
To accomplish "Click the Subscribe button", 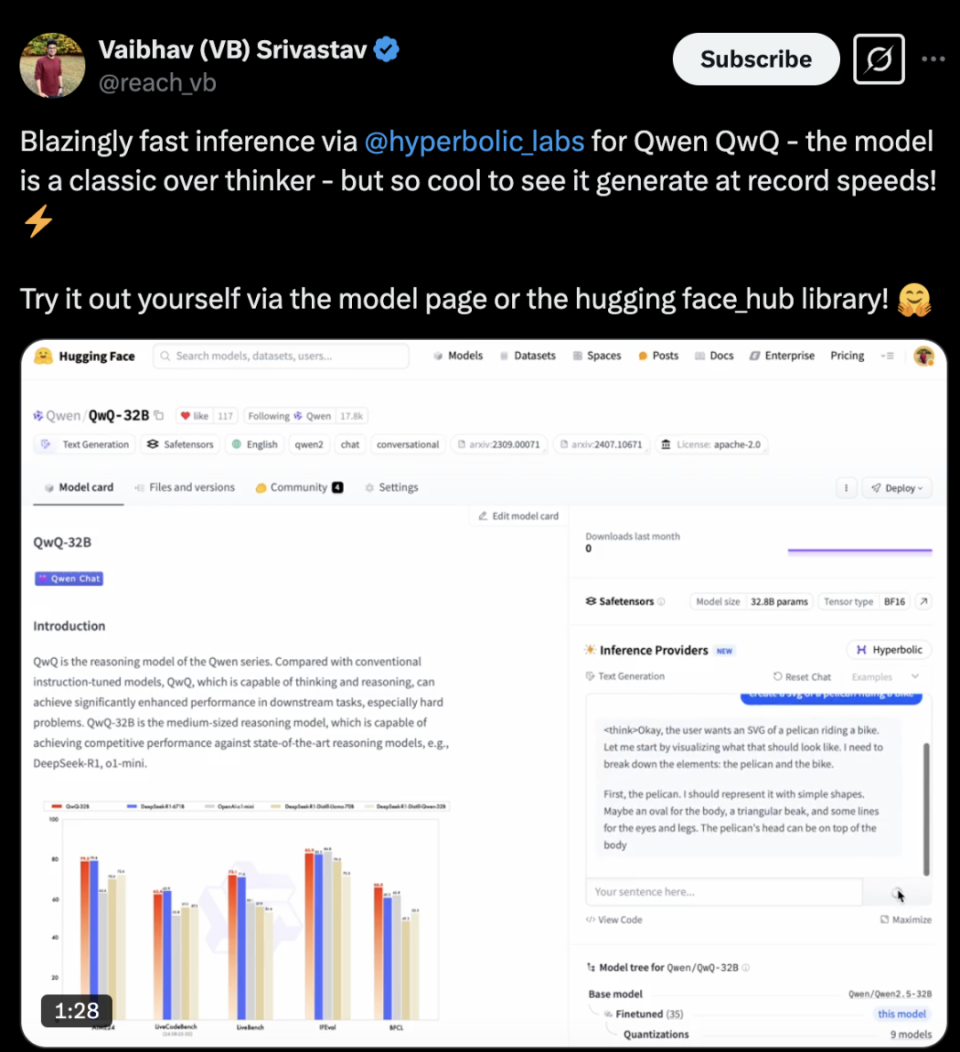I will coord(755,59).
